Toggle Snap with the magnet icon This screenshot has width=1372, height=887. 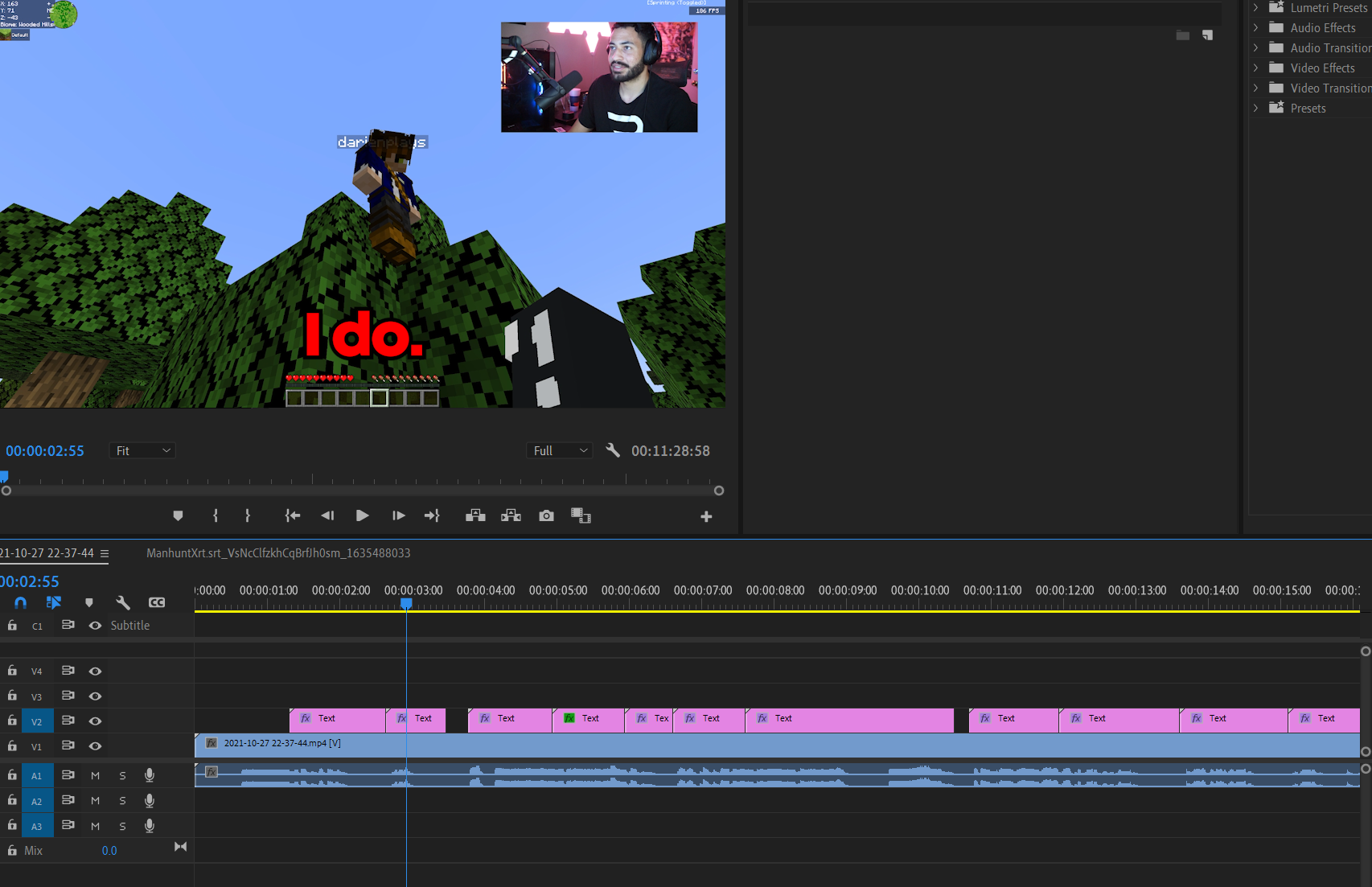coord(19,602)
